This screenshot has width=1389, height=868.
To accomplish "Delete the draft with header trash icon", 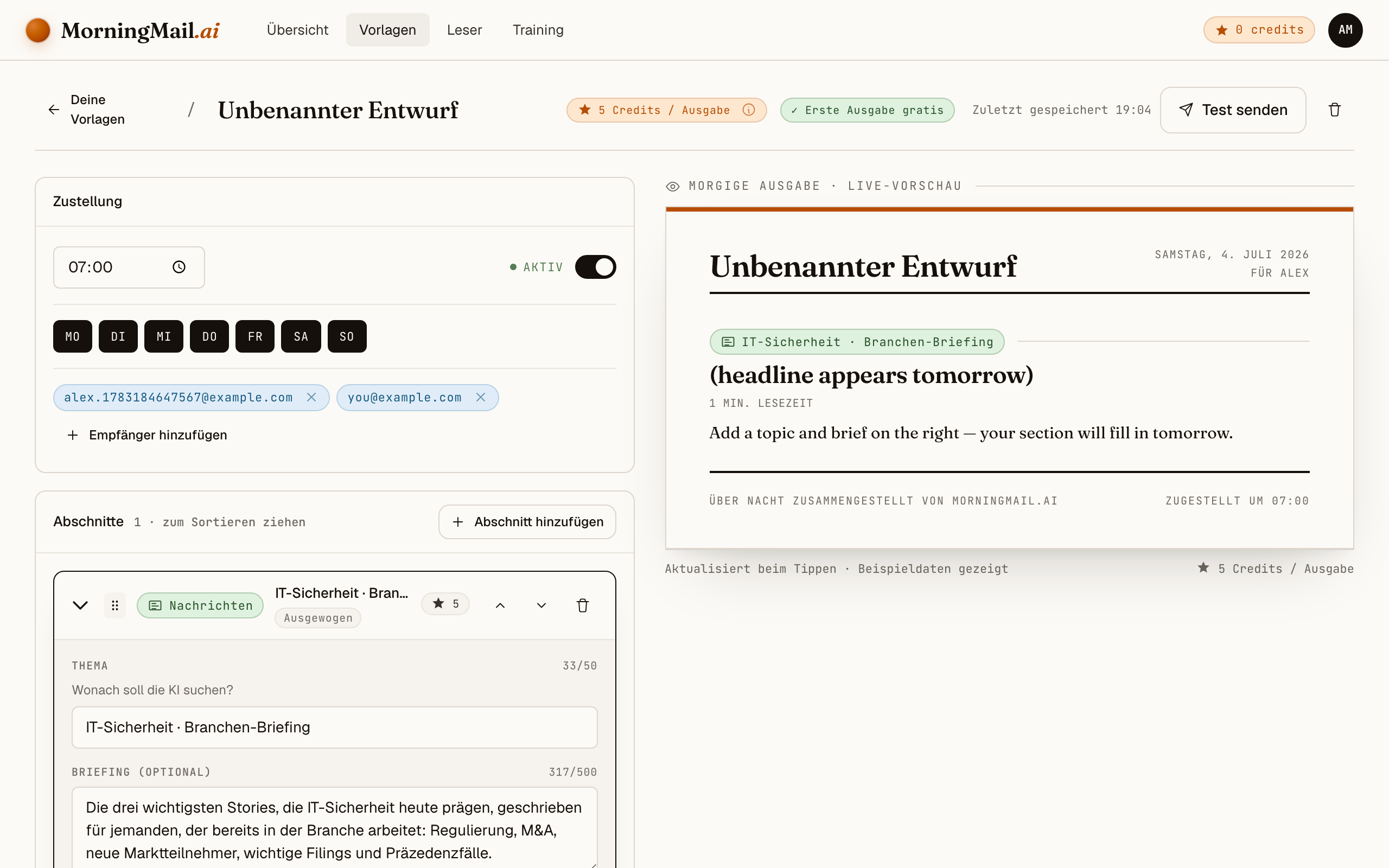I will point(1335,110).
